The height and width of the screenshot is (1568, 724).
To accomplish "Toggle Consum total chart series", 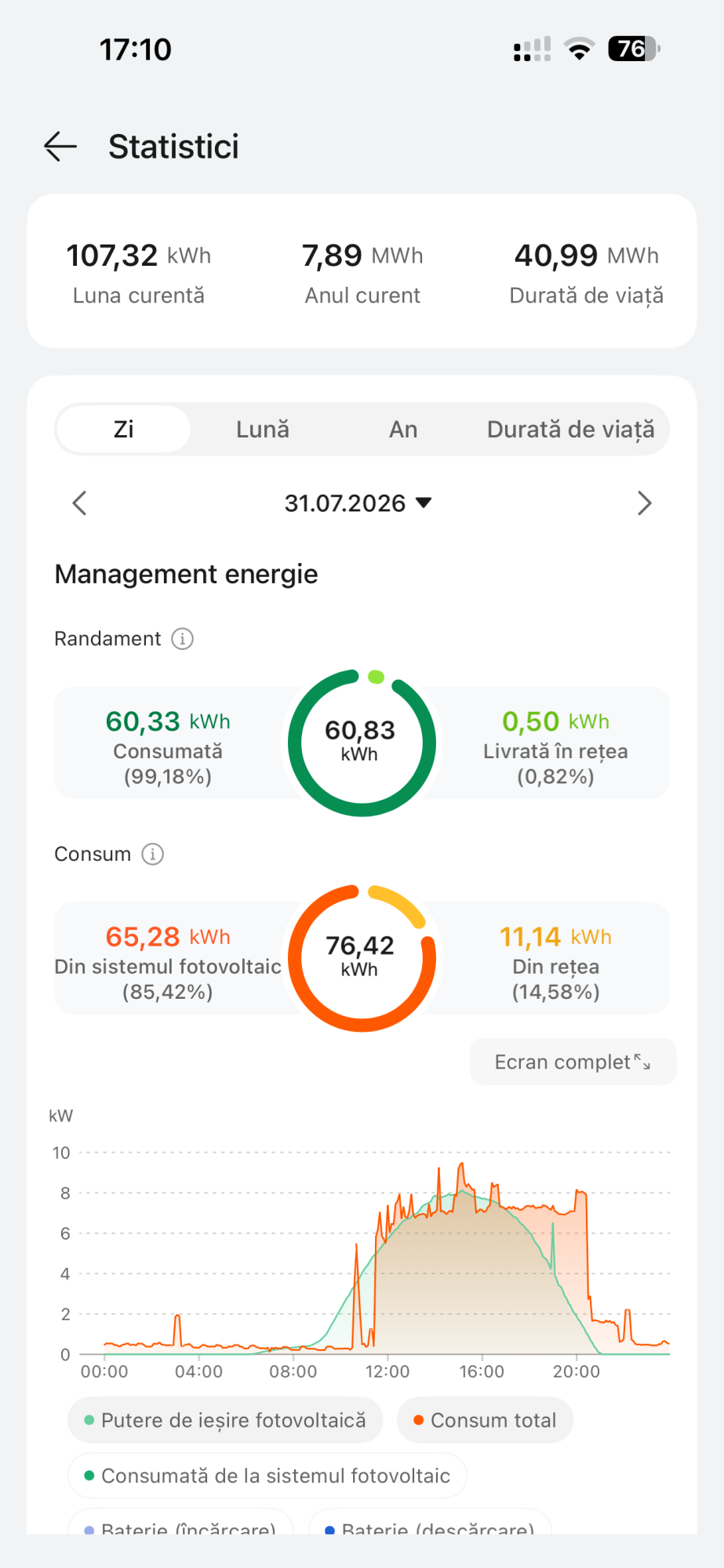I will coord(485,1420).
